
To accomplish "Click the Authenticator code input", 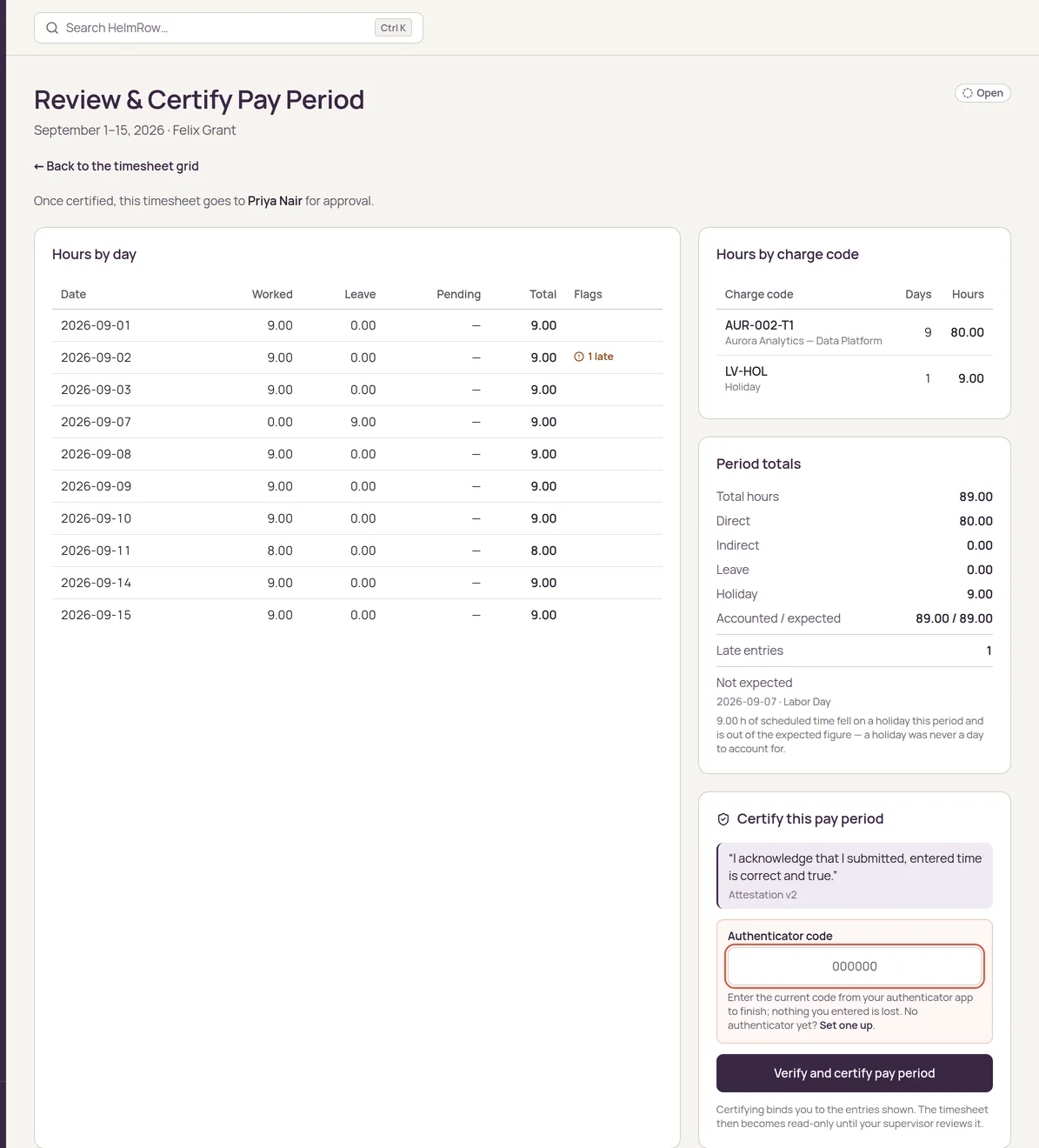I will pyautogui.click(x=855, y=966).
